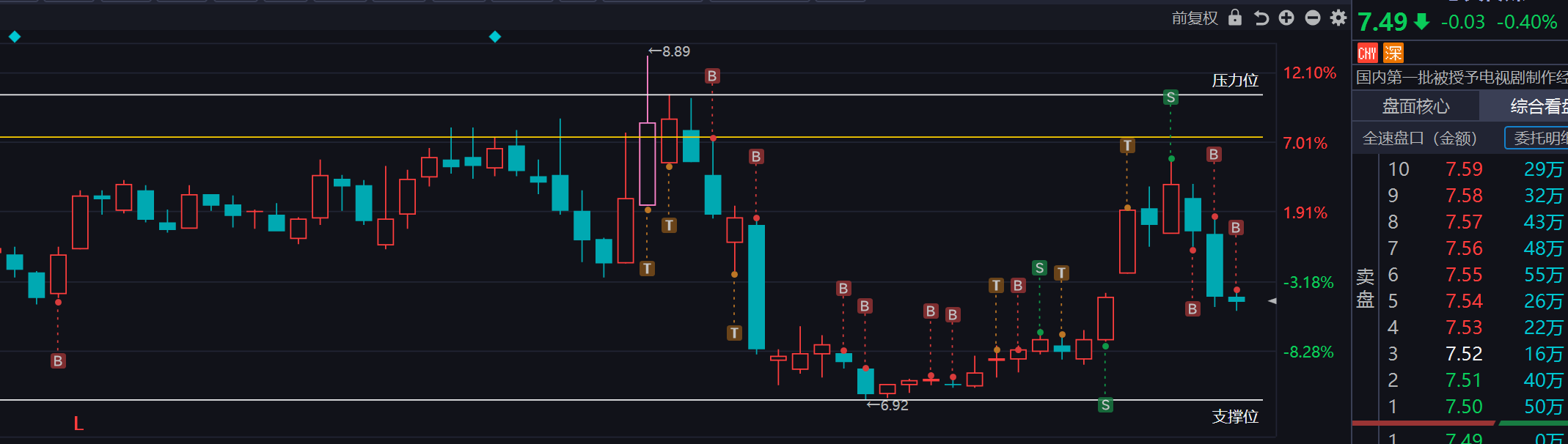Click the B marker above the last candle
The width and height of the screenshot is (1568, 444).
(x=1236, y=228)
